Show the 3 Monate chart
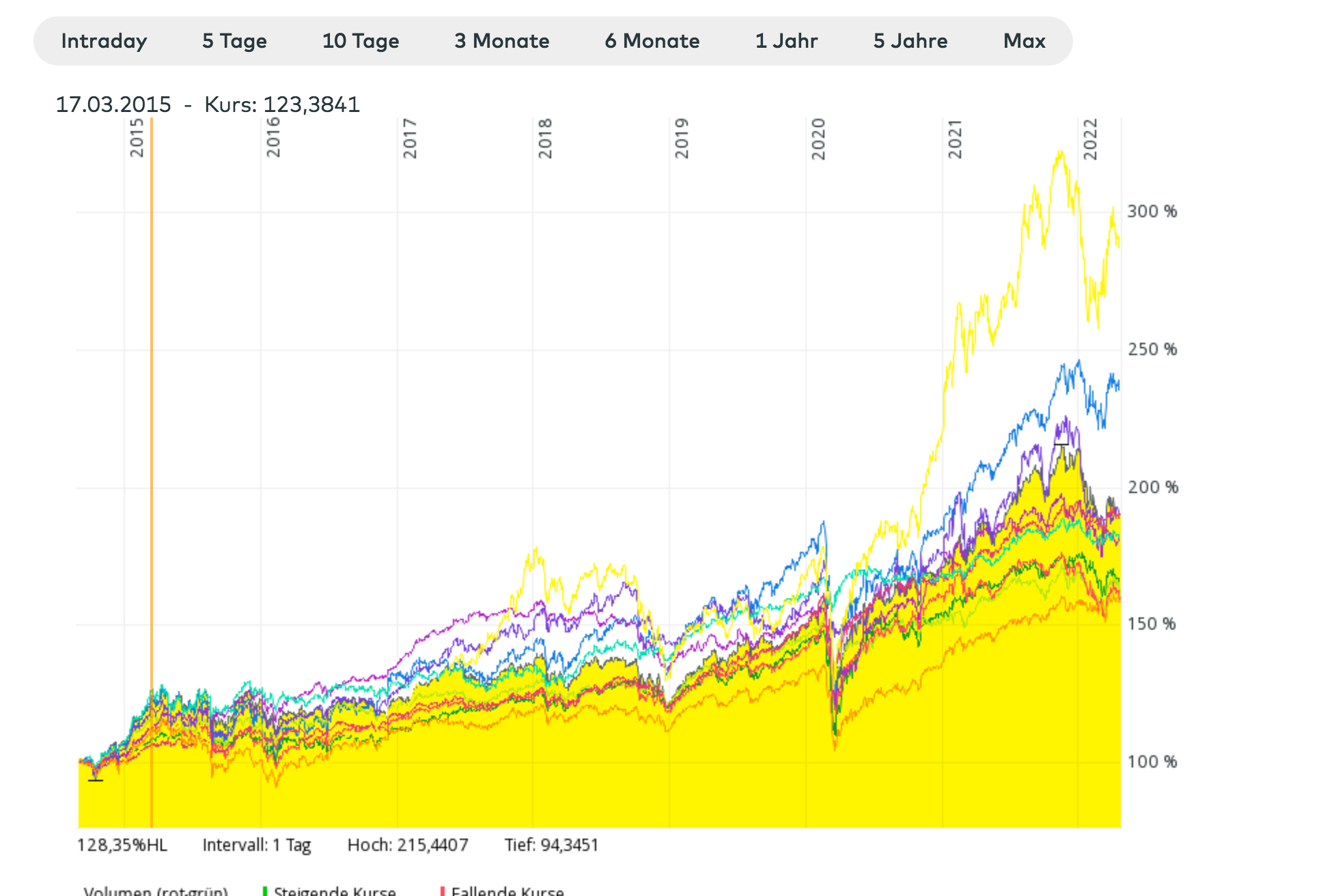Viewport: 1336px width, 896px height. pos(502,41)
